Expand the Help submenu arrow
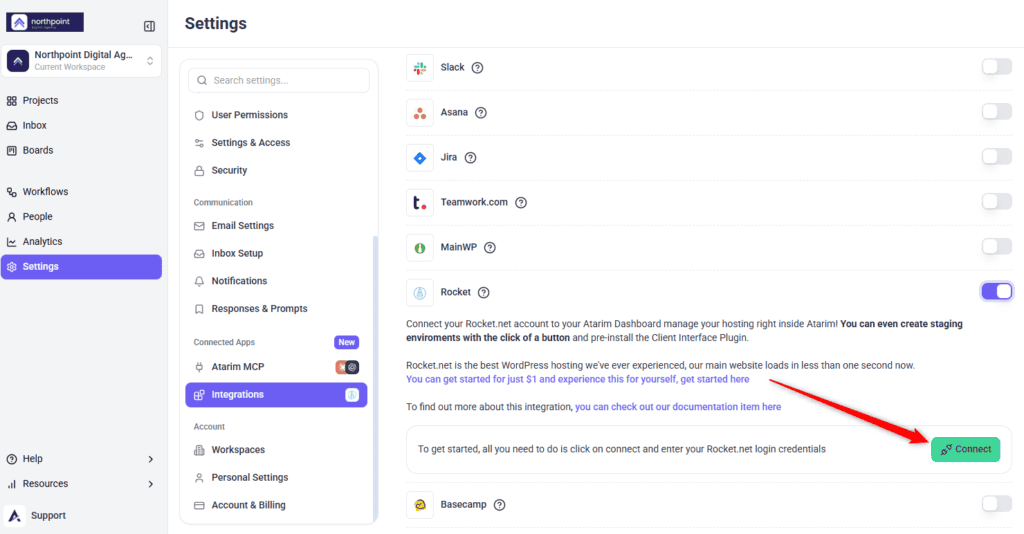 (150, 460)
